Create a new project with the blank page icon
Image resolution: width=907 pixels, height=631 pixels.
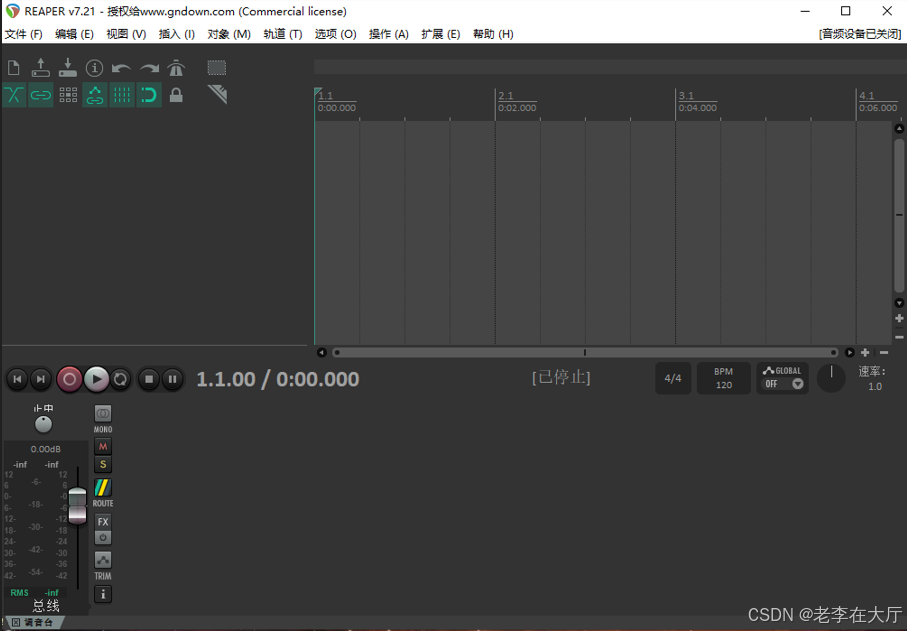14,68
